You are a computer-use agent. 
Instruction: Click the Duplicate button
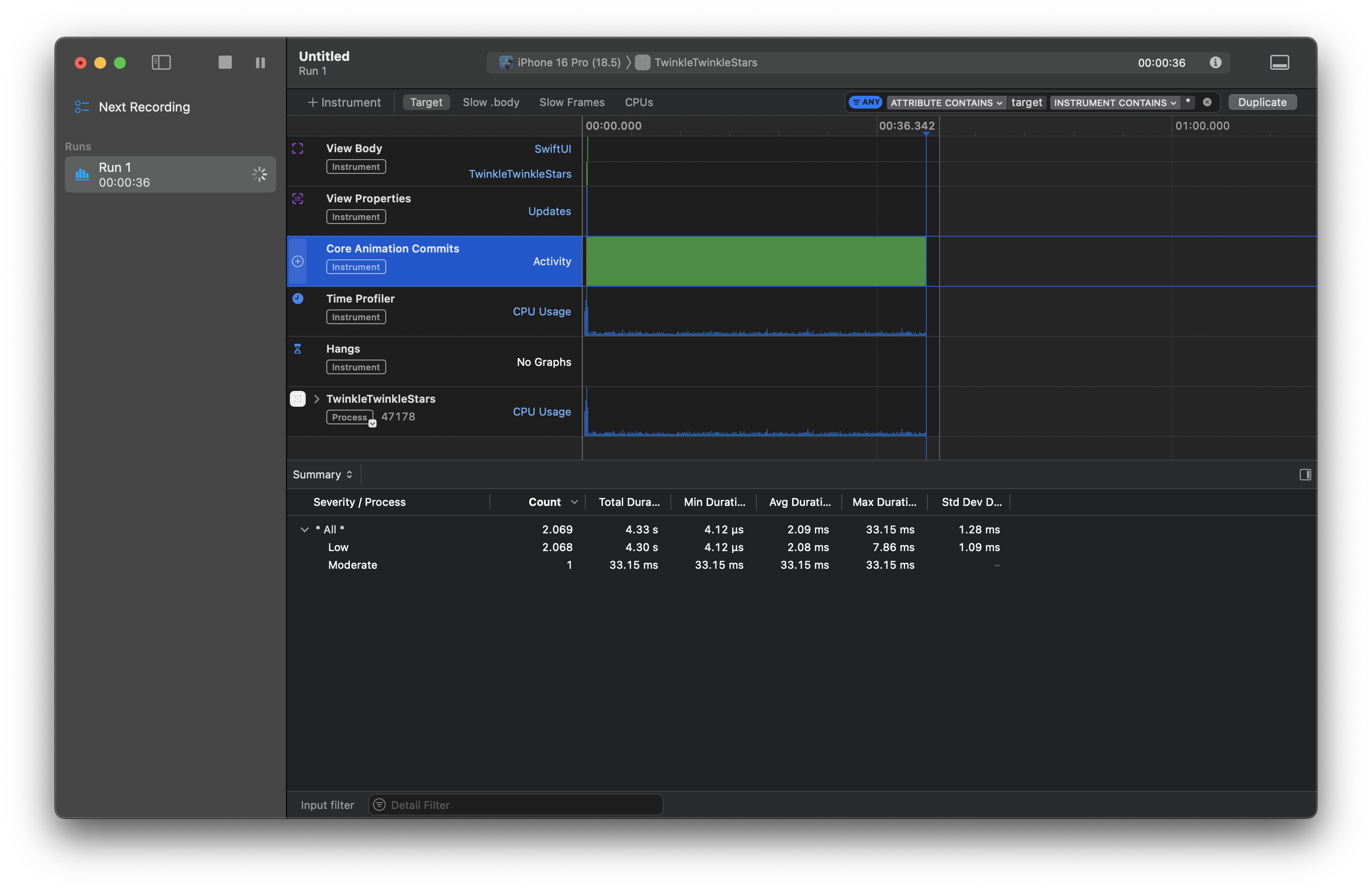[1262, 102]
